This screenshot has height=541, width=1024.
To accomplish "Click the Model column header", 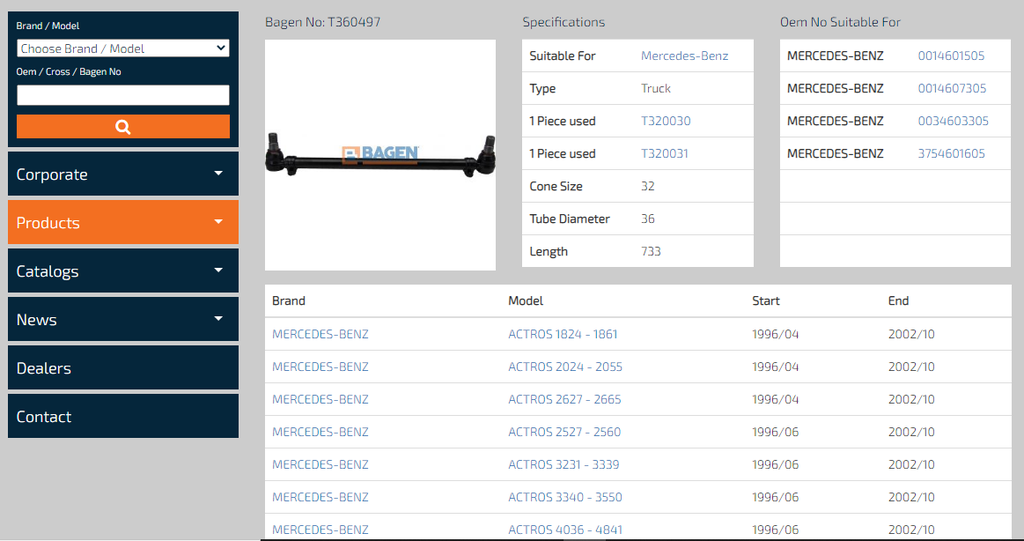I will coord(526,301).
